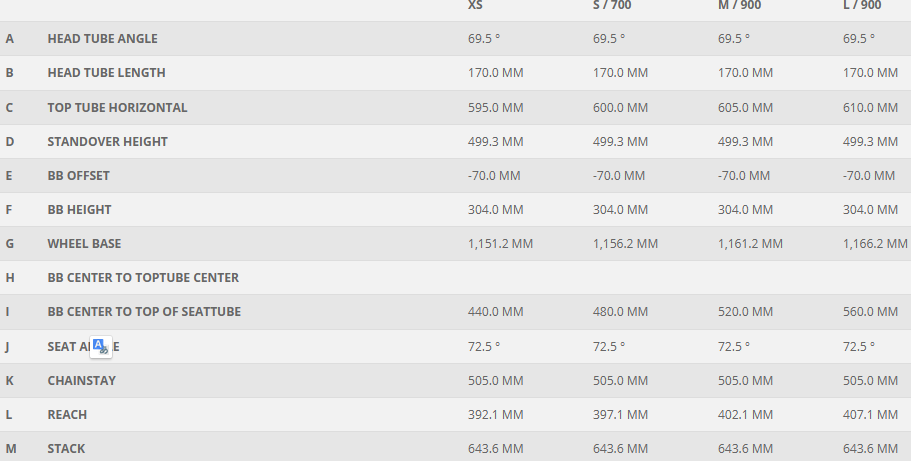
Task: Click the translate icon over Seat Angle
Action: tap(100, 347)
